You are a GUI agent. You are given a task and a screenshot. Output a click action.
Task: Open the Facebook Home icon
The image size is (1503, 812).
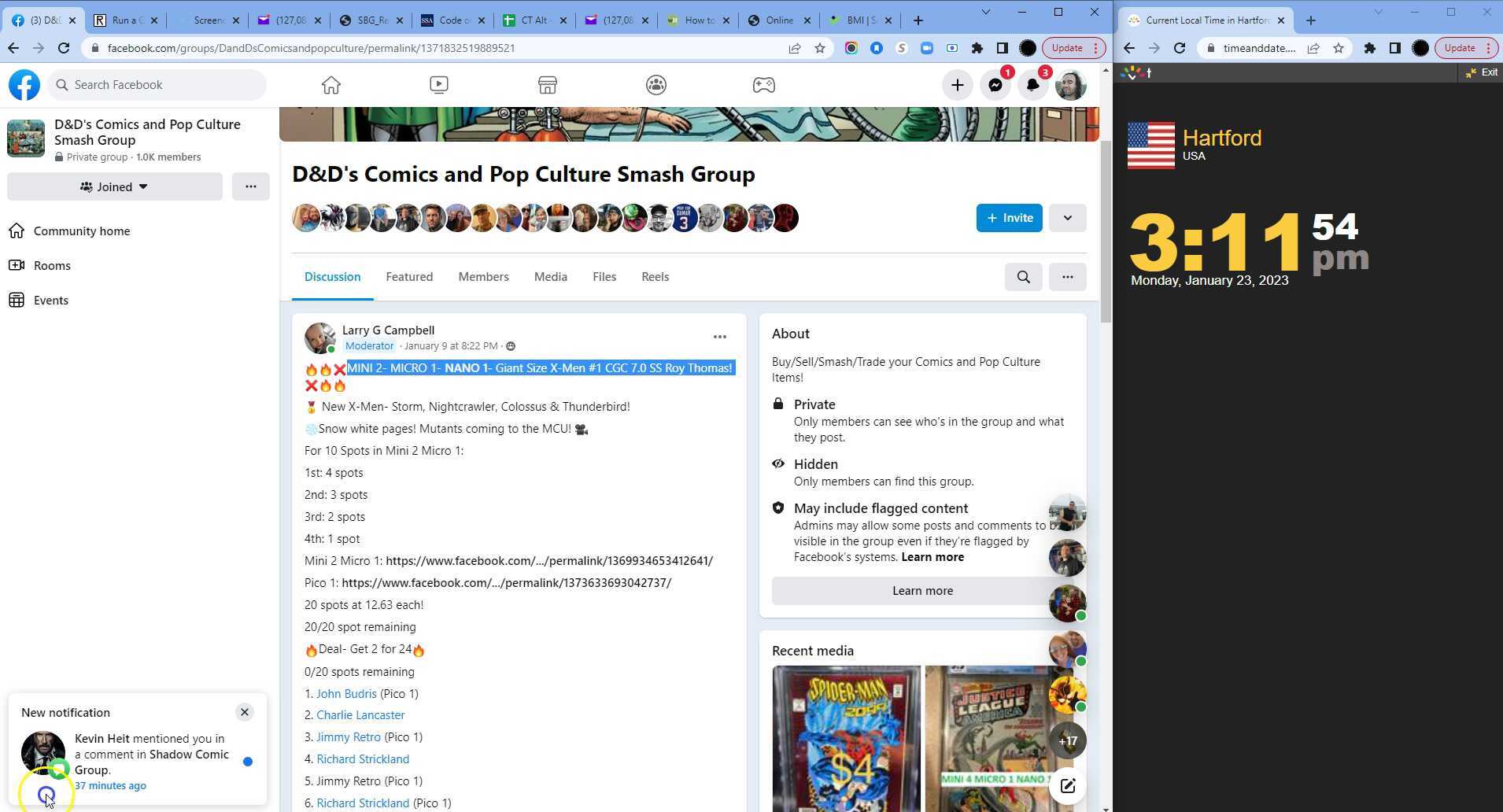point(331,85)
